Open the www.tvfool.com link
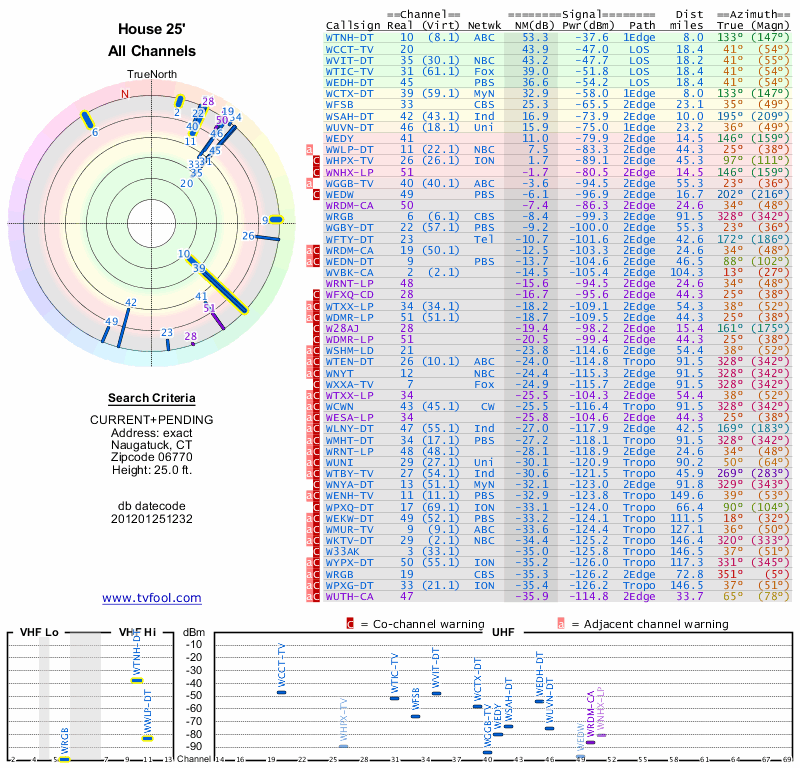 pos(152,598)
